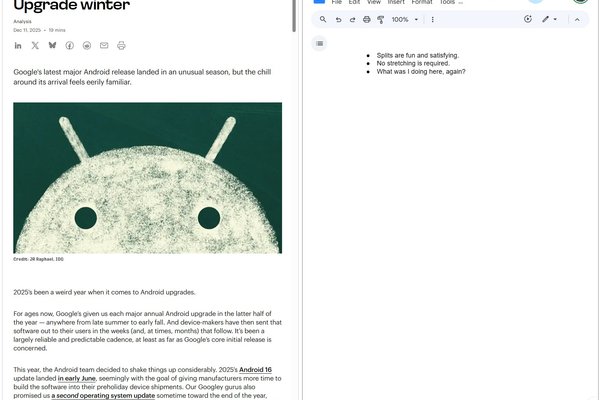Print the Google Docs document

(x=367, y=20)
